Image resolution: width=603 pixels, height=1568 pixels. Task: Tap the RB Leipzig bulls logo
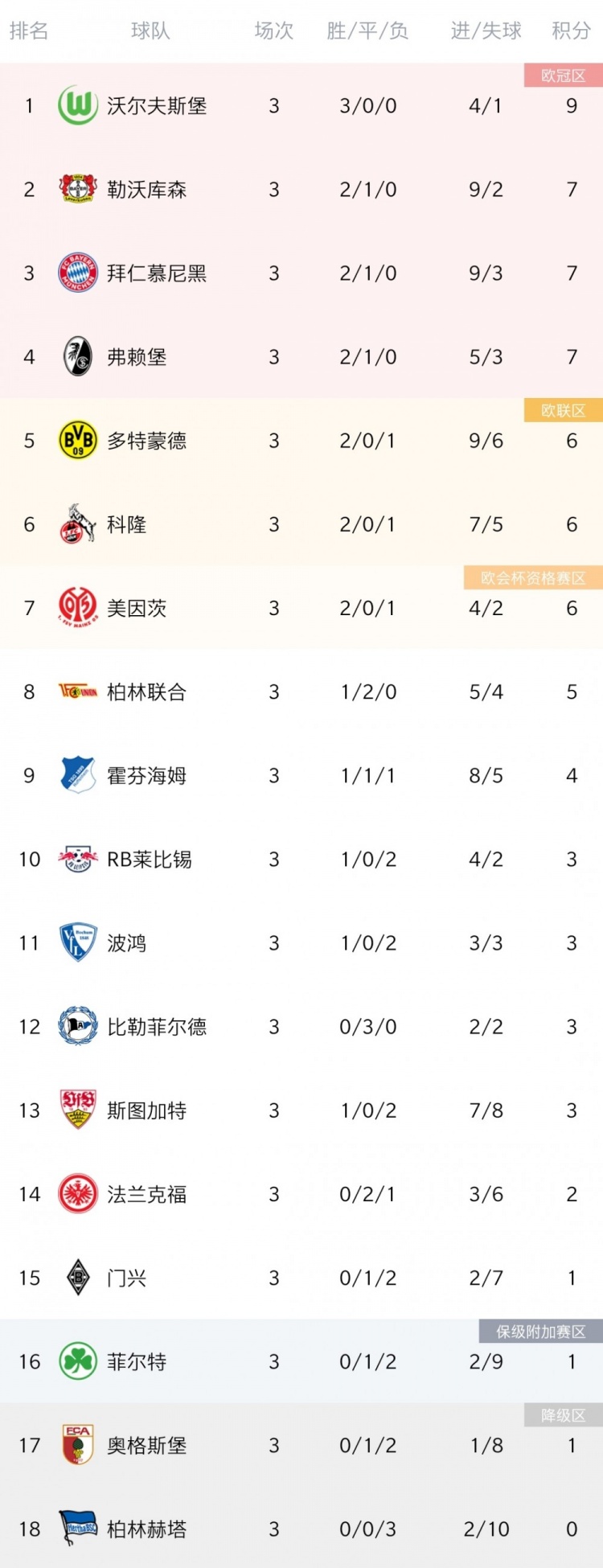tap(78, 859)
